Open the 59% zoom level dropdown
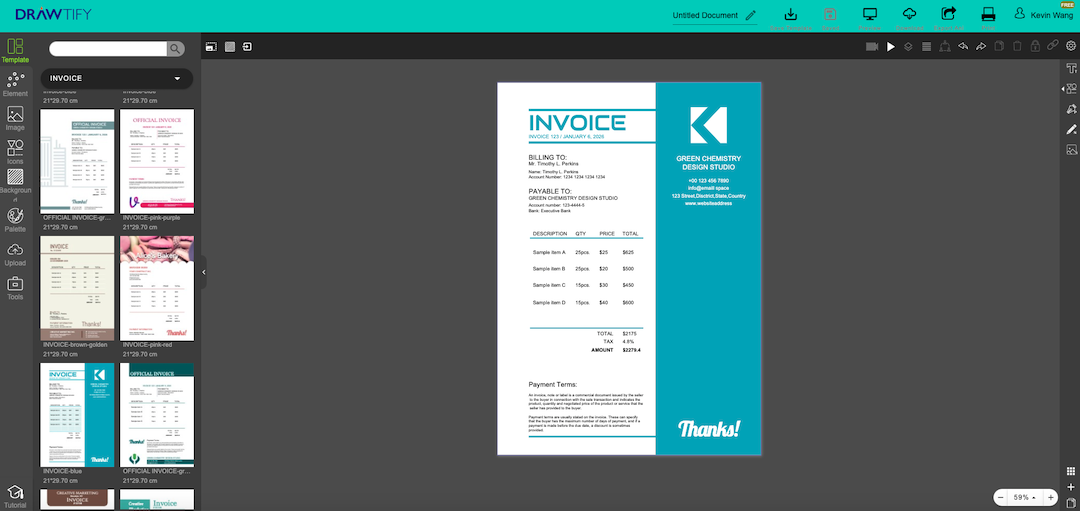The height and width of the screenshot is (511, 1080). (x=1026, y=497)
